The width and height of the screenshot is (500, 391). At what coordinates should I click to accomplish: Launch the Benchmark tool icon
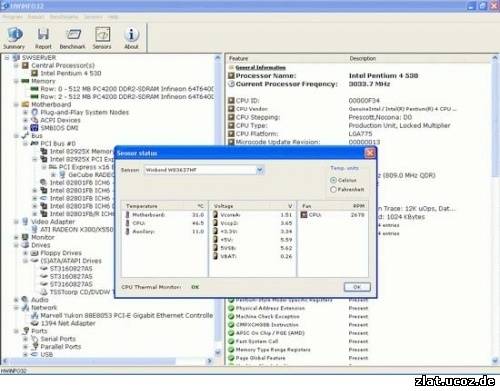click(x=72, y=38)
